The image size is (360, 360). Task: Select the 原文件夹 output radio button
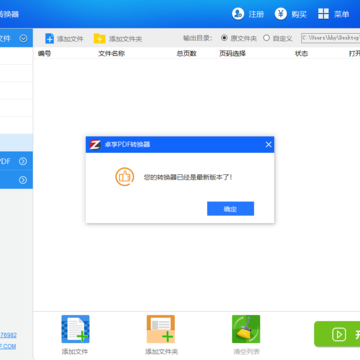pyautogui.click(x=224, y=38)
